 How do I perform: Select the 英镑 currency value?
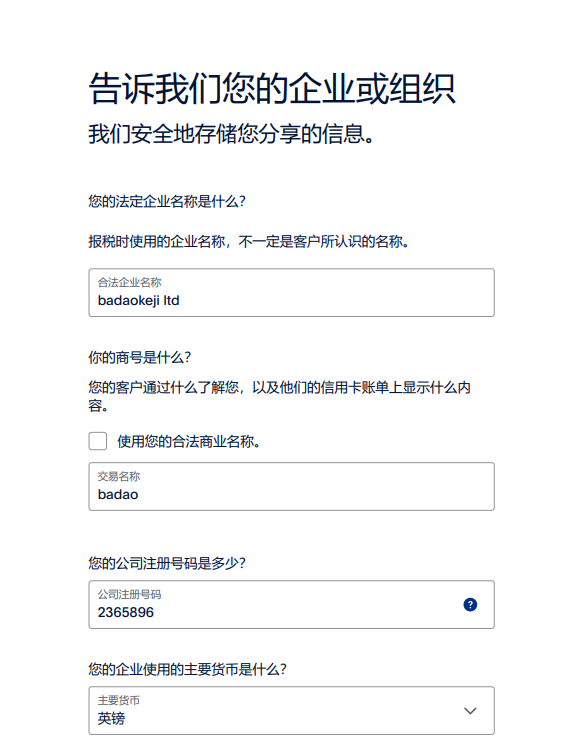coord(111,718)
